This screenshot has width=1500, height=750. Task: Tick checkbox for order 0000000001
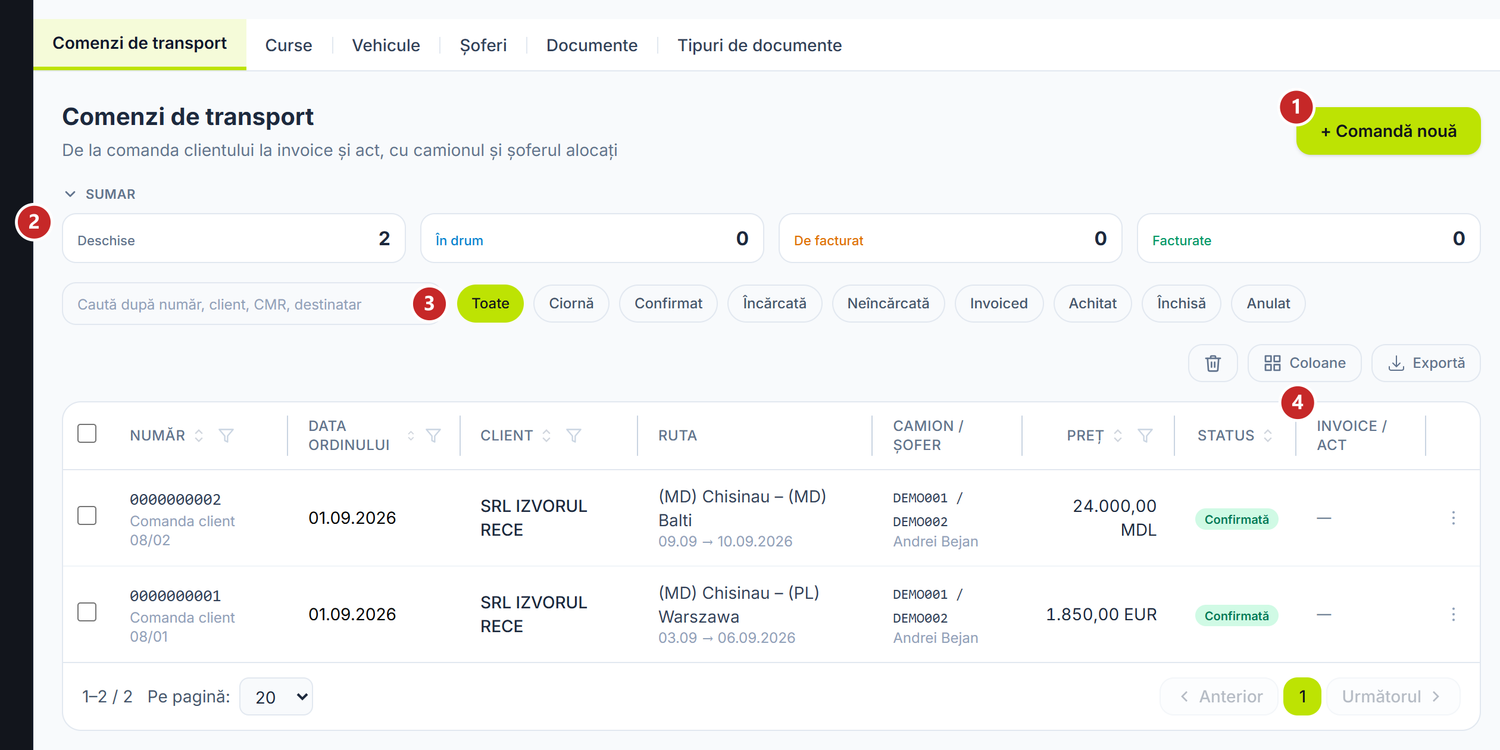tap(87, 611)
